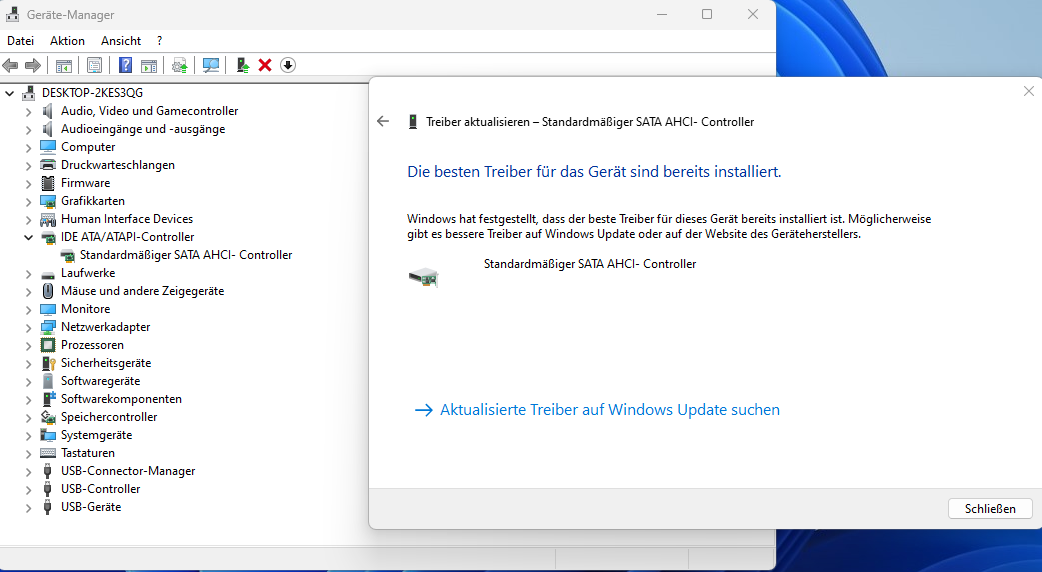
Task: Select the Netzwerkadapter tree label
Action: point(106,327)
